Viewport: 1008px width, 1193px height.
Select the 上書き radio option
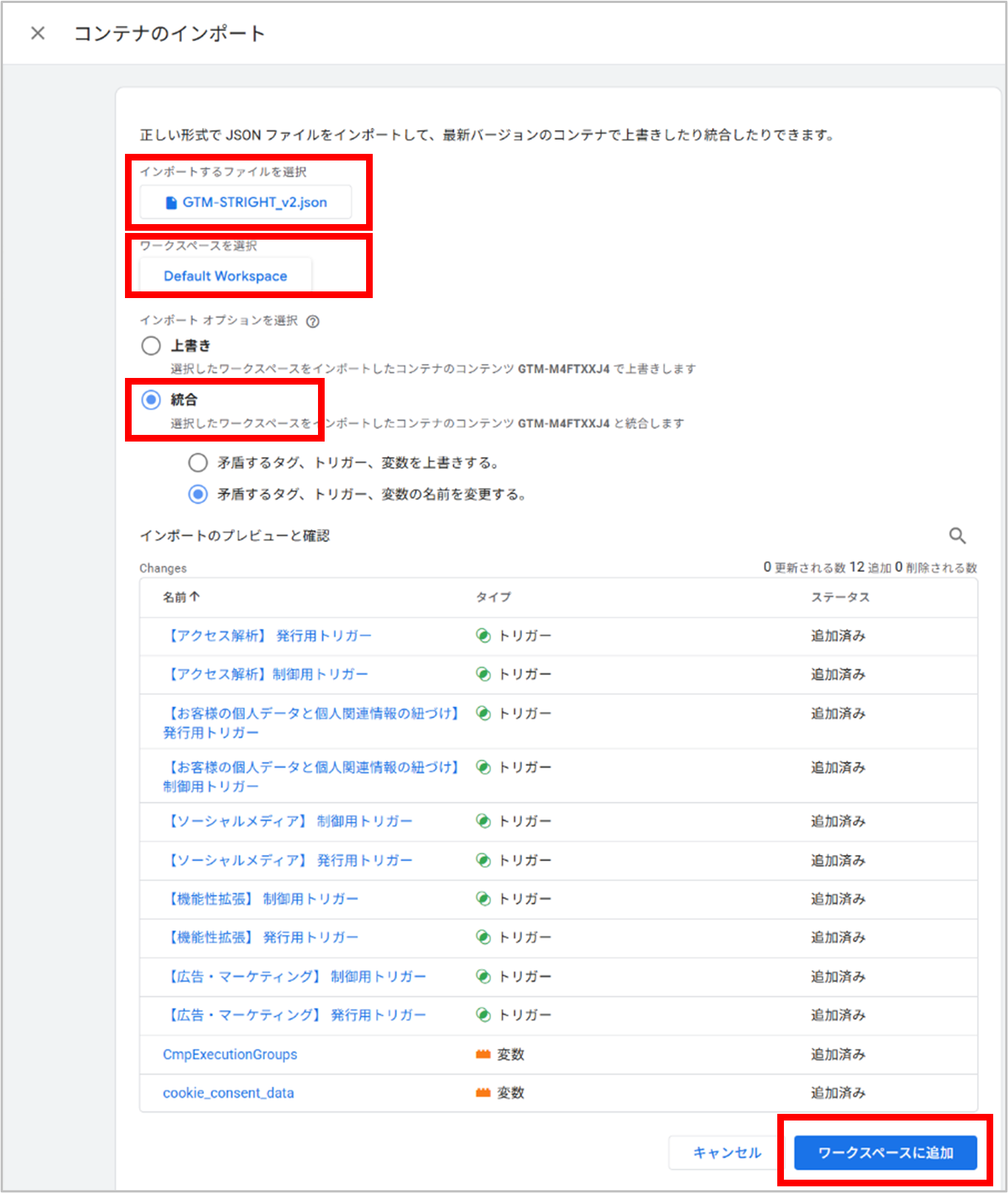[x=151, y=345]
